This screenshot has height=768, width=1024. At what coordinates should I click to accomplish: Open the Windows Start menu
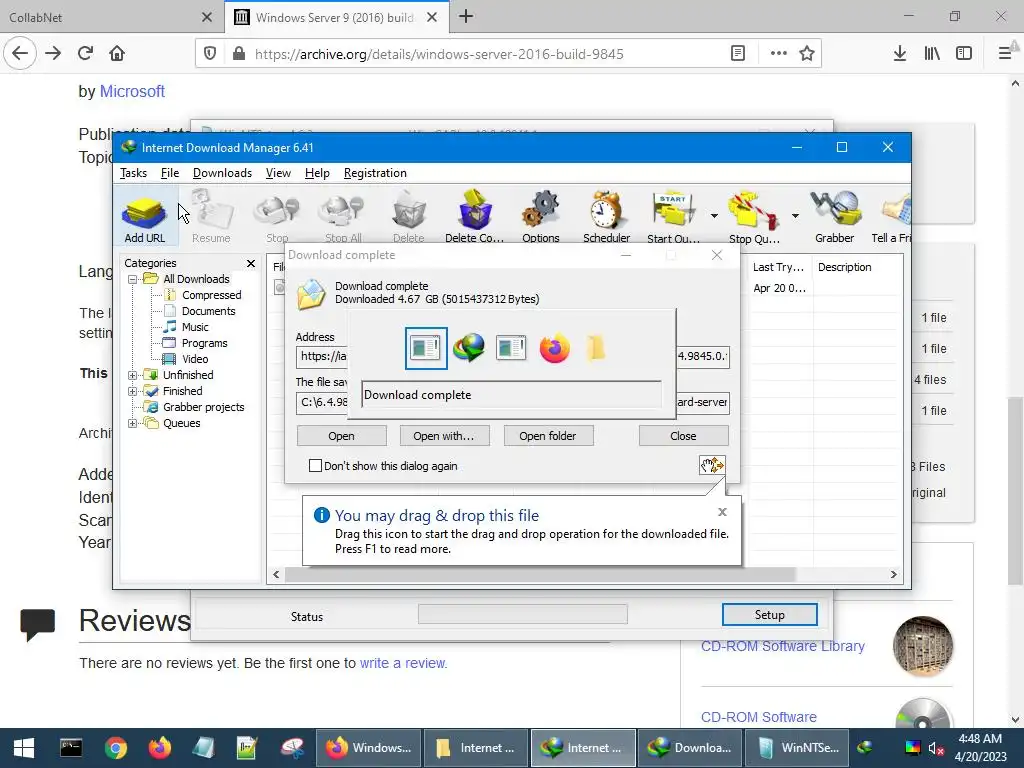point(24,748)
